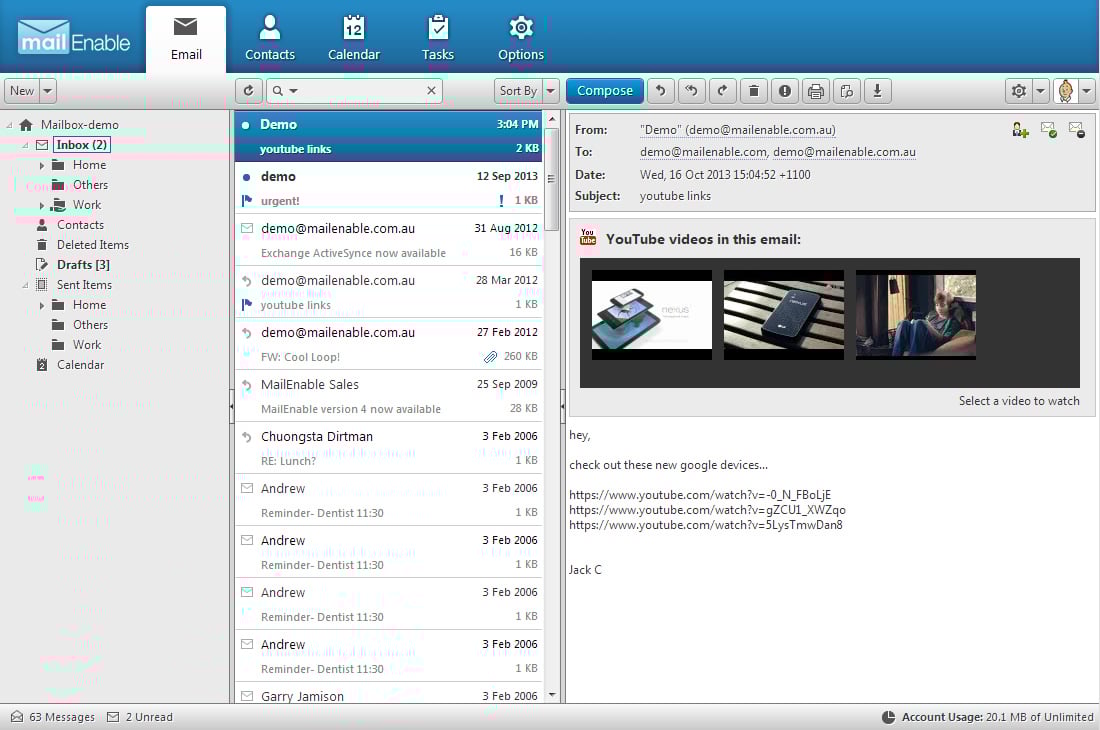Click the Reply All double-arrow icon

[x=691, y=91]
